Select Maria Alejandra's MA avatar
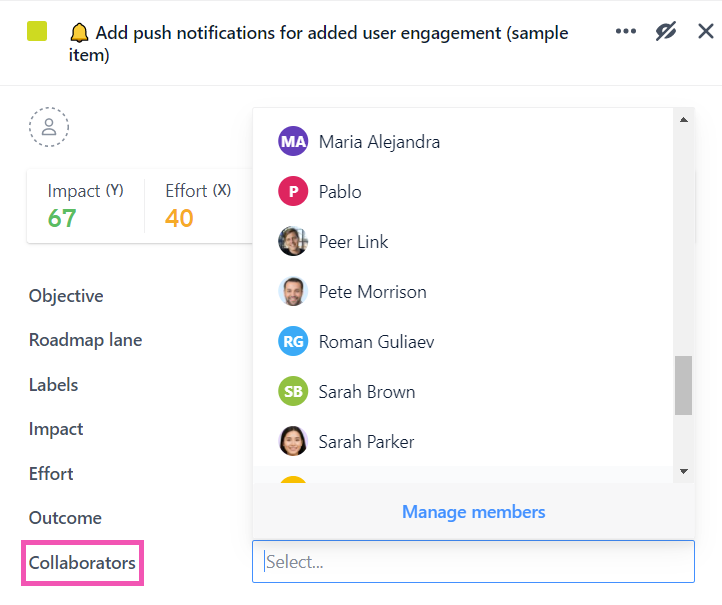The height and width of the screenshot is (605, 722). pos(293,141)
